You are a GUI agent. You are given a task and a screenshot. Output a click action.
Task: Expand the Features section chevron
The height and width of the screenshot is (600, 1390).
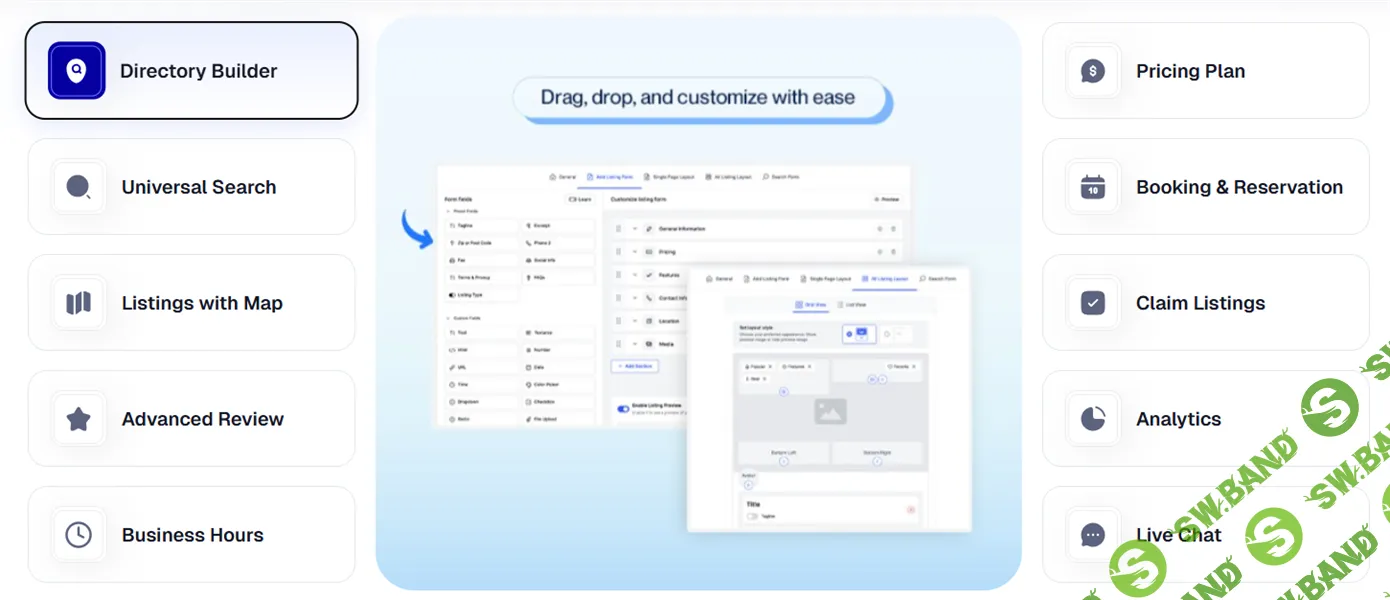point(635,275)
